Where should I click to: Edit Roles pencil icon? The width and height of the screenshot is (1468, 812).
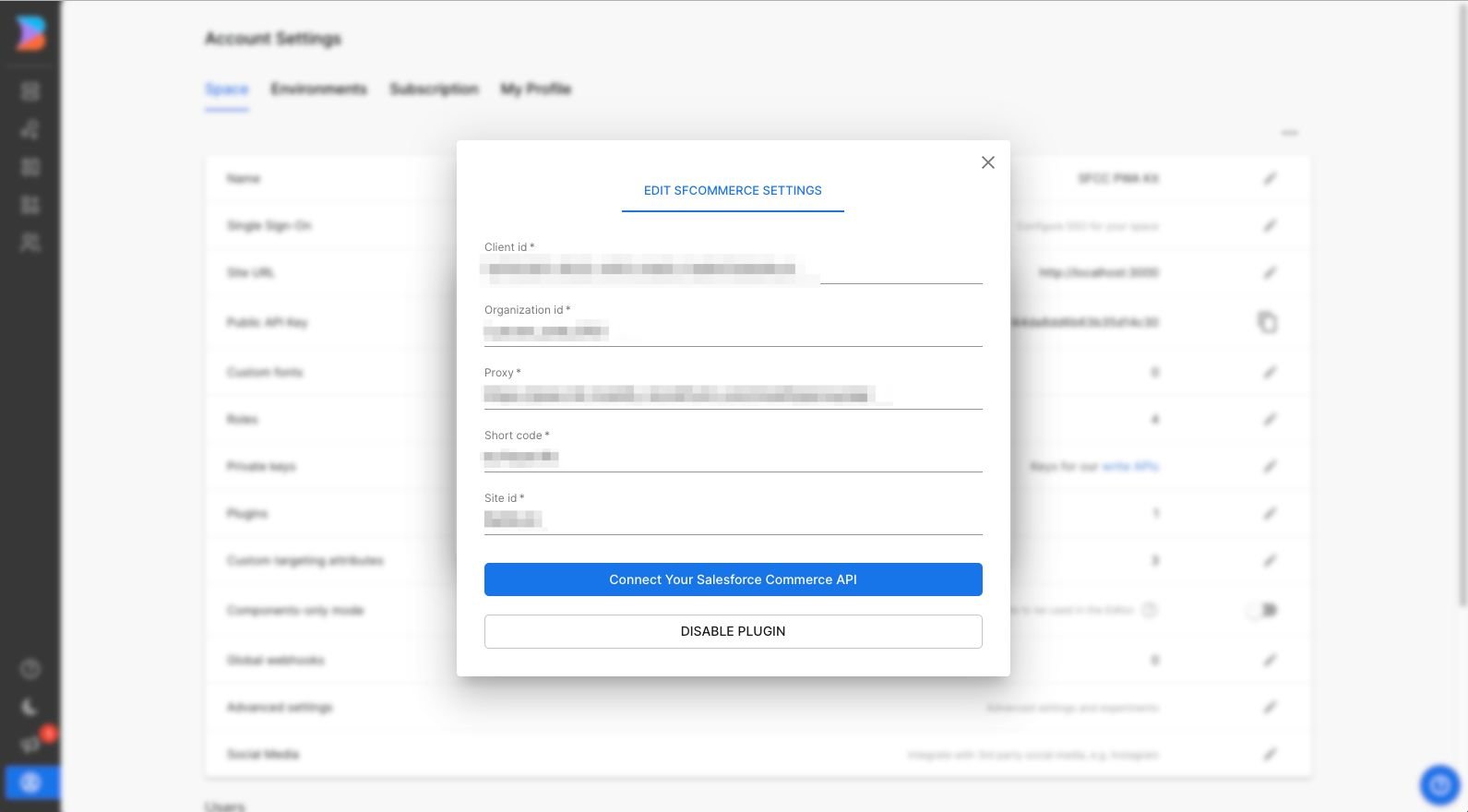click(x=1271, y=419)
